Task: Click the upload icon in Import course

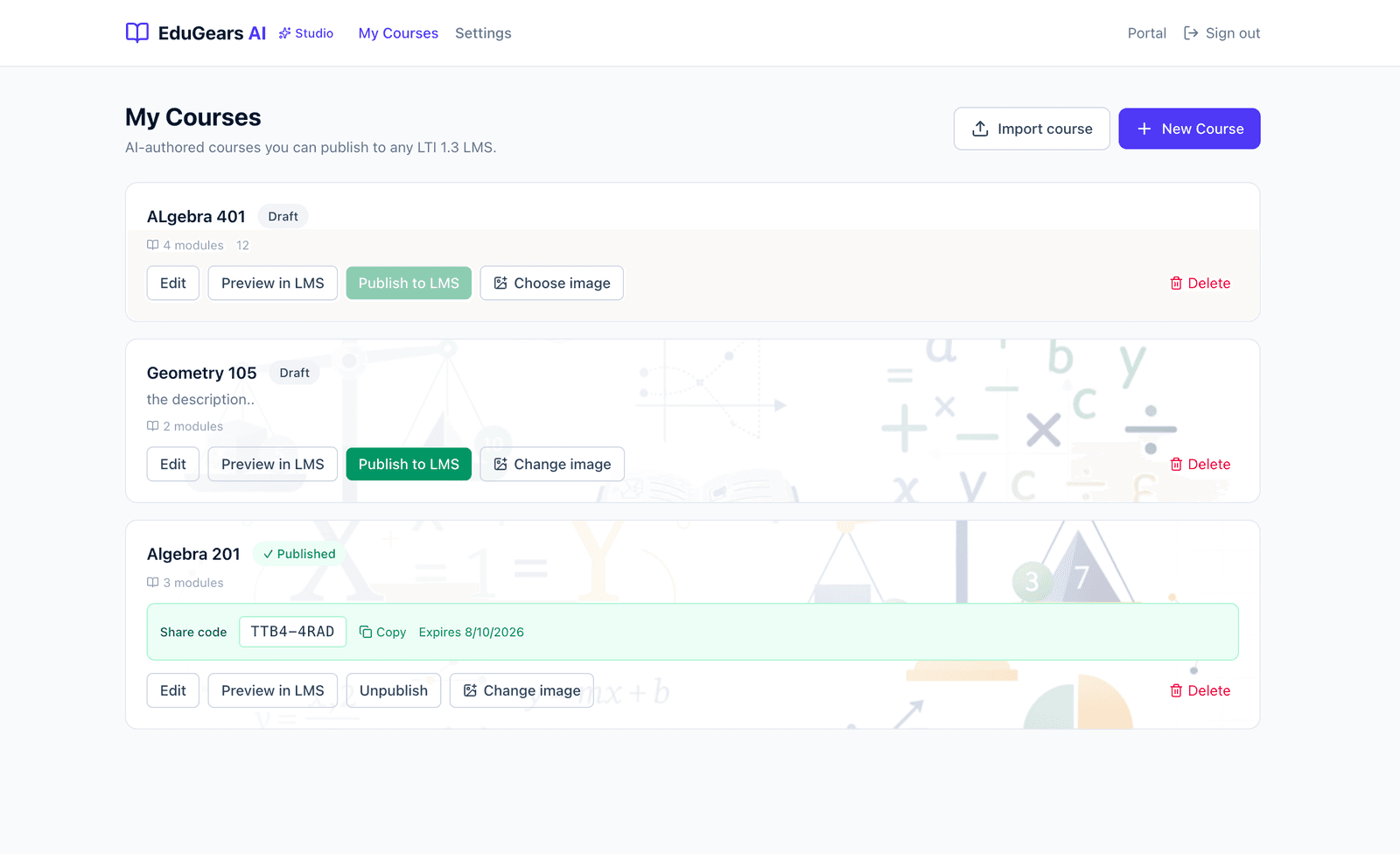Action: [981, 129]
